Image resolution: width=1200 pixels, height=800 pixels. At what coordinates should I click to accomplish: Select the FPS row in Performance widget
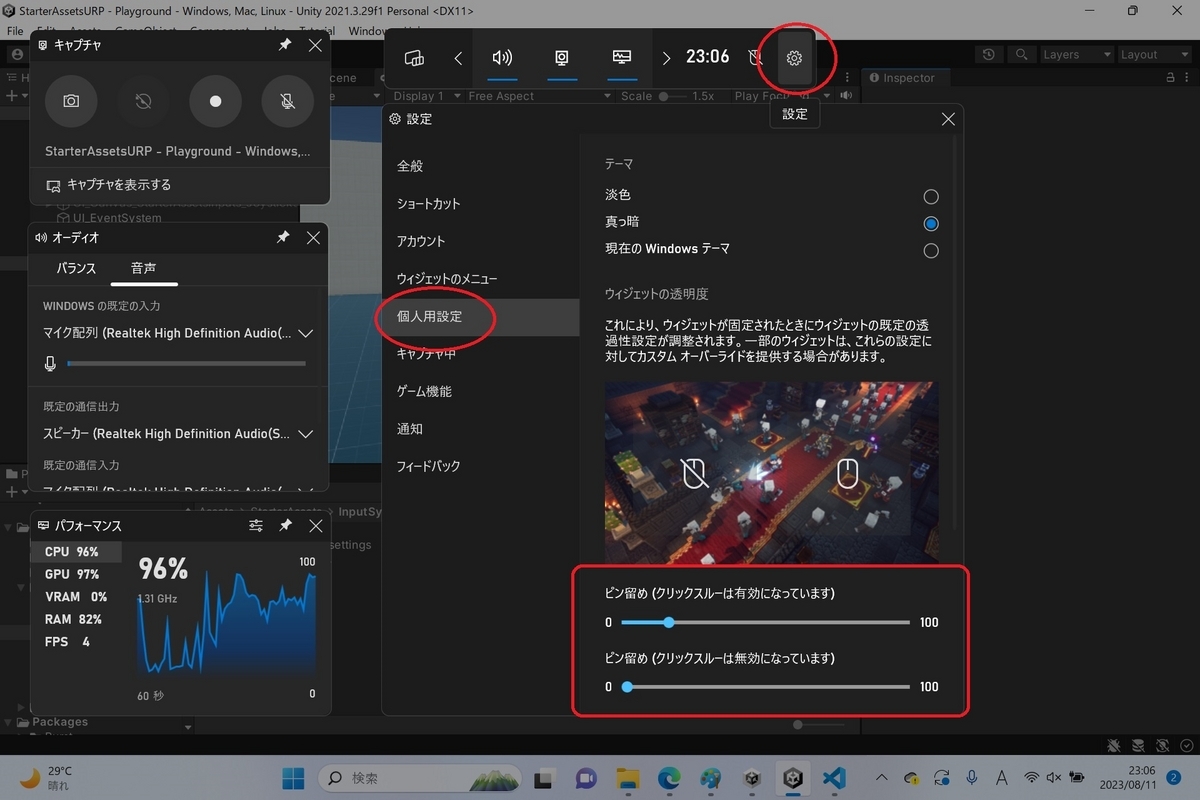click(x=76, y=642)
